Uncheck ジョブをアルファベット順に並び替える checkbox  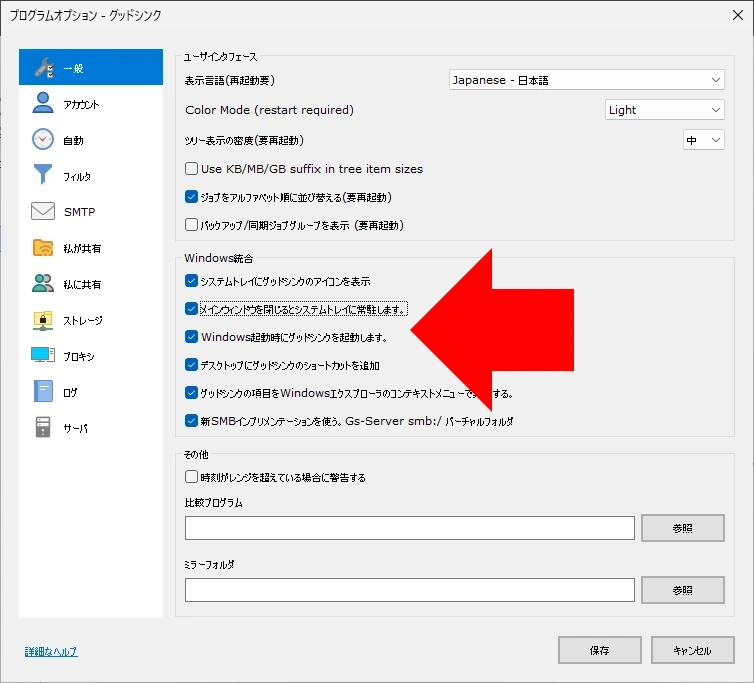coord(191,197)
